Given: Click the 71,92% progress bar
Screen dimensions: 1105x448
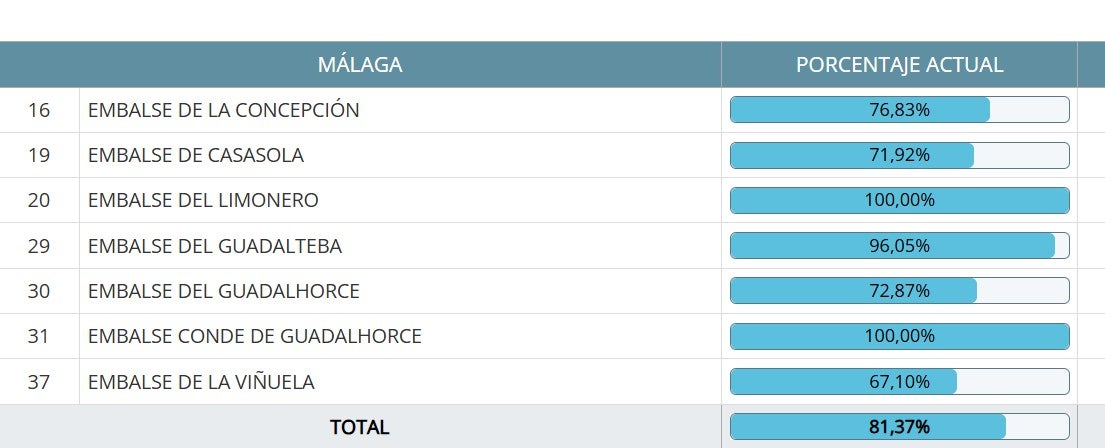Looking at the screenshot, I should [899, 155].
